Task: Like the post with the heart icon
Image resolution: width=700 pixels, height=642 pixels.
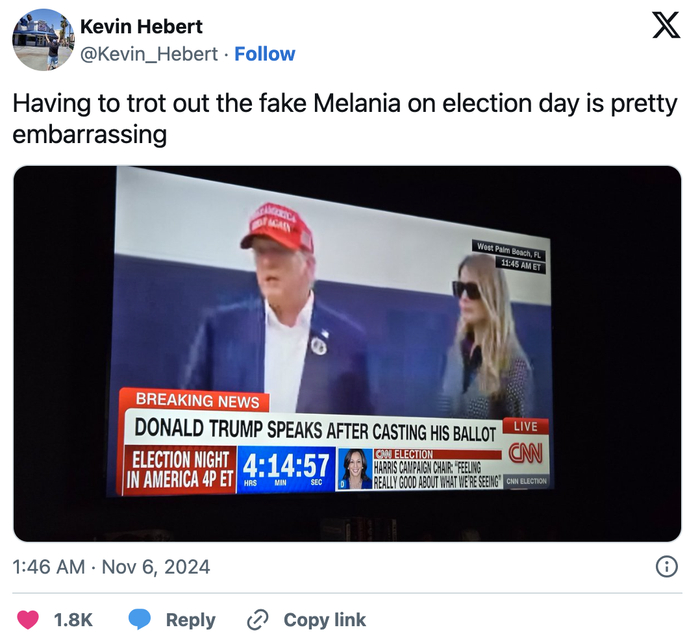Action: (x=29, y=620)
